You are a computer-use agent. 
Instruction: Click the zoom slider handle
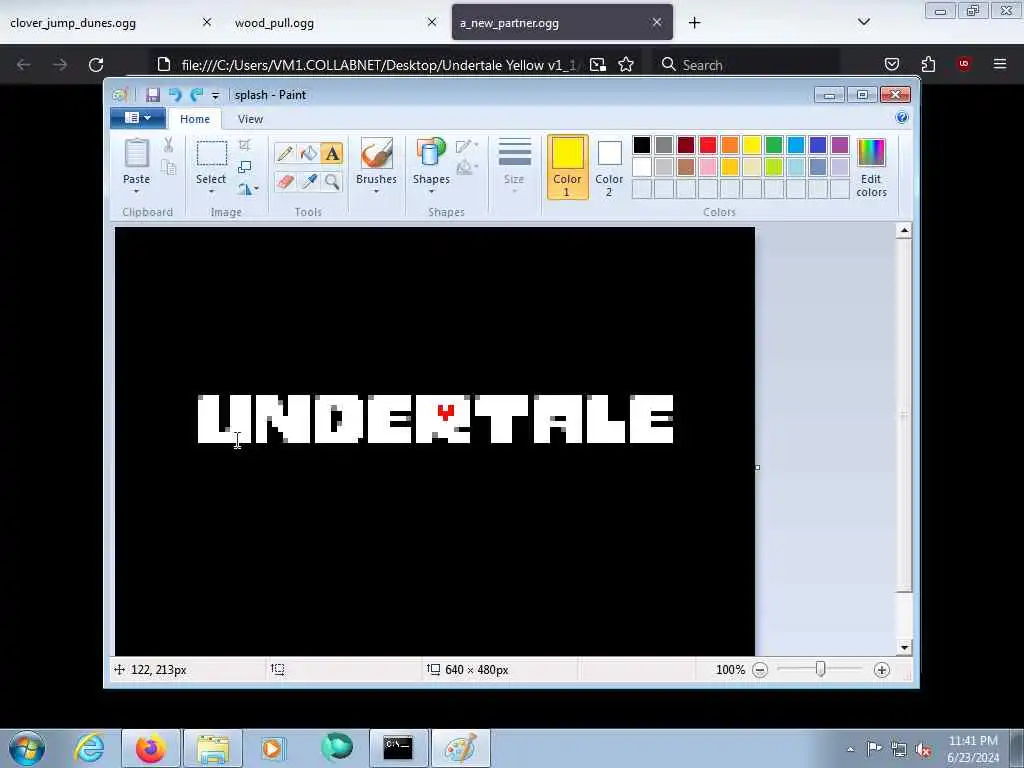(821, 669)
